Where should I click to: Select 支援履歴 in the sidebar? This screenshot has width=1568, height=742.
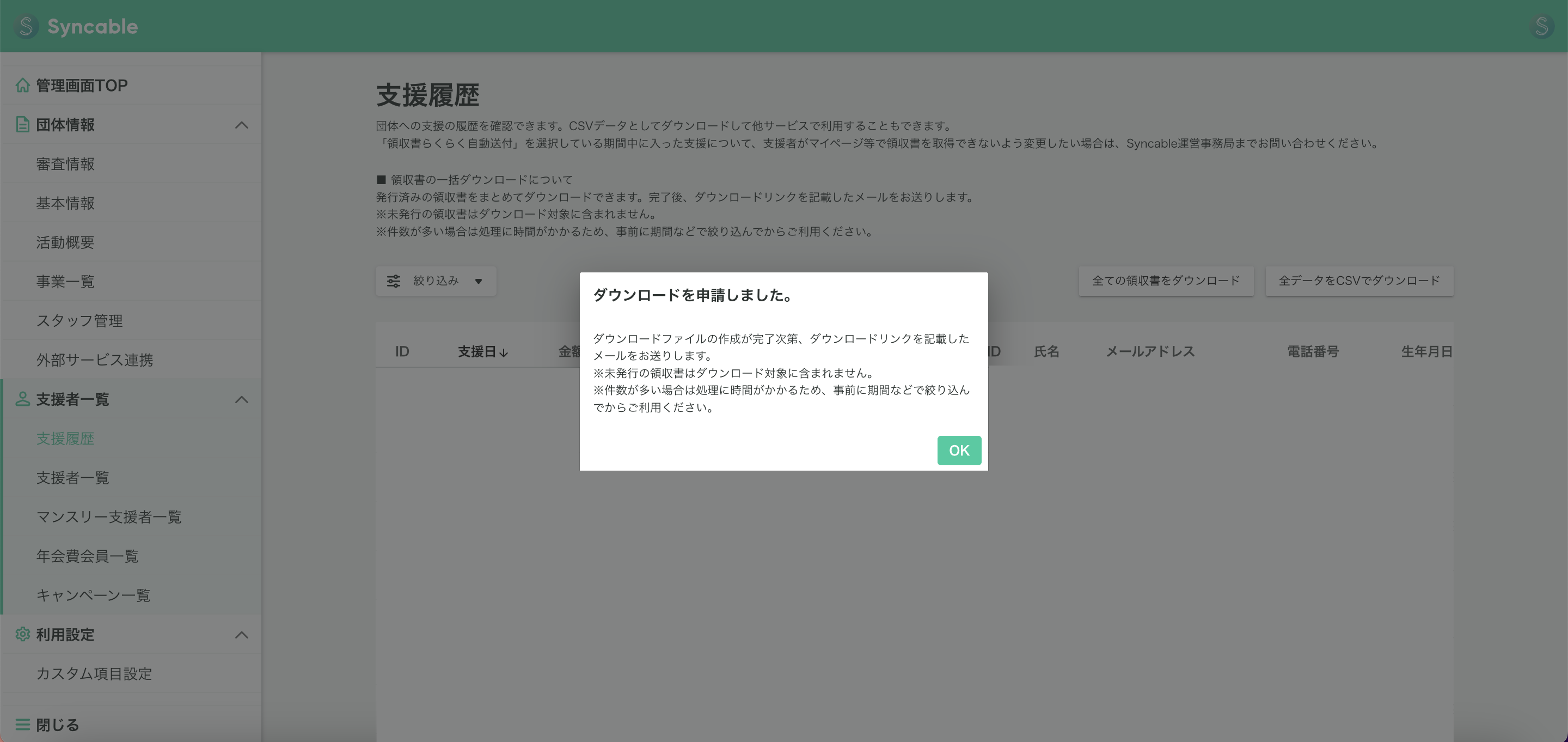pyautogui.click(x=66, y=439)
